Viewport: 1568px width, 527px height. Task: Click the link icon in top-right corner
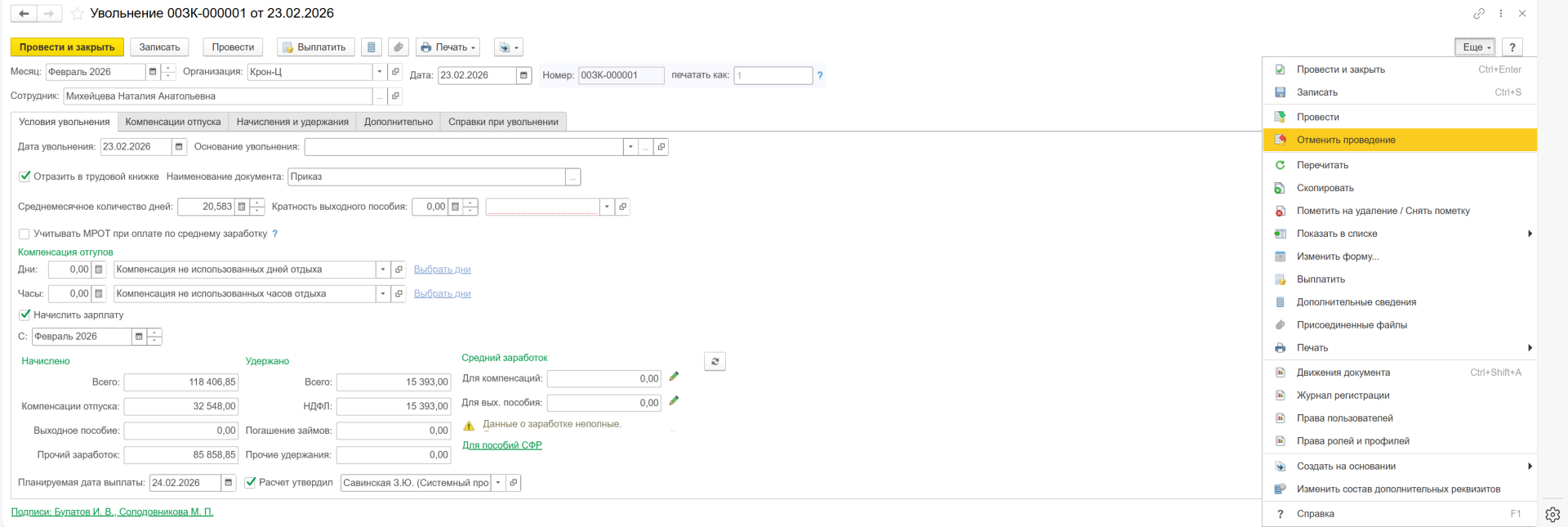point(1479,14)
